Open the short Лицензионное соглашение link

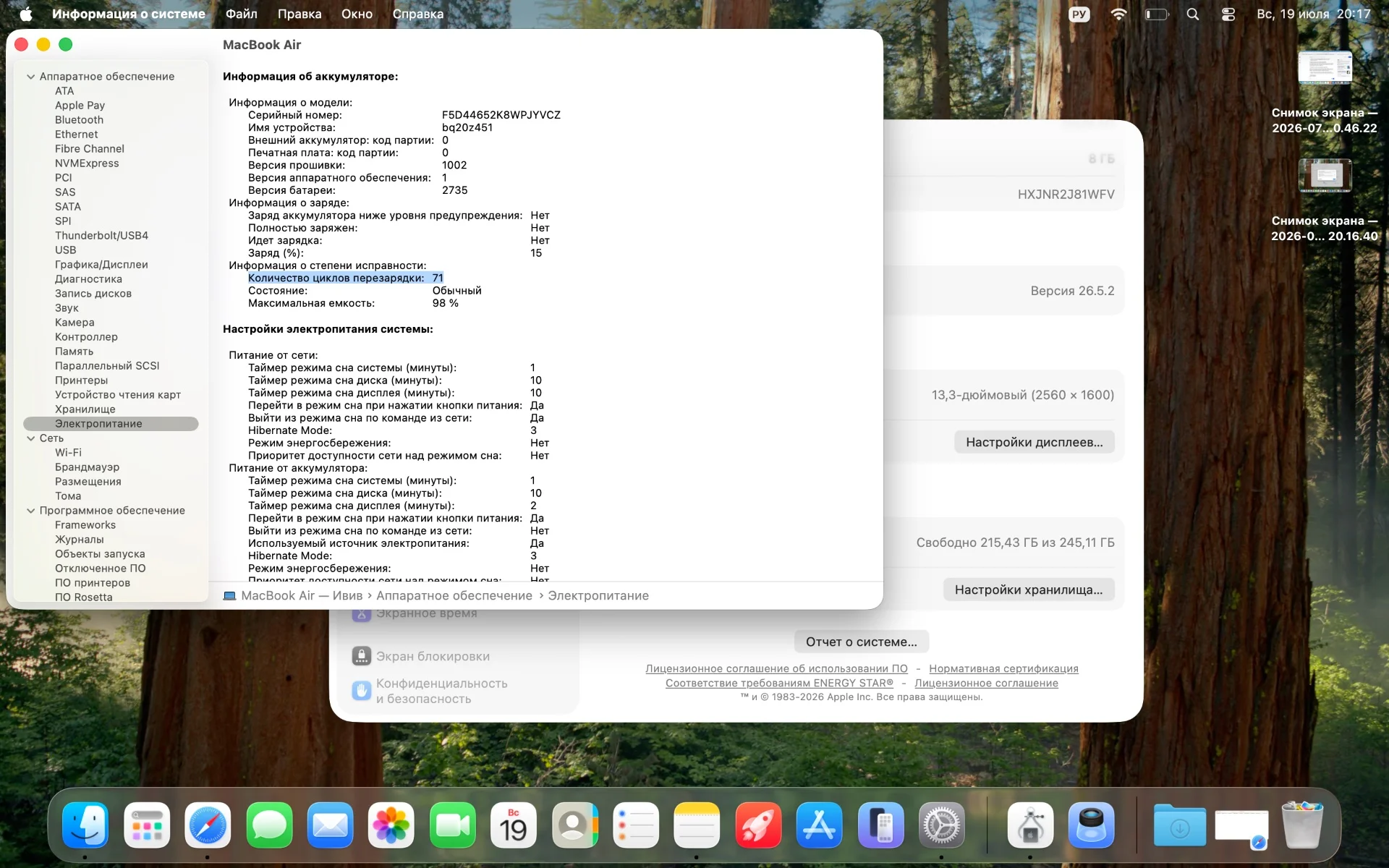pyautogui.click(x=986, y=683)
